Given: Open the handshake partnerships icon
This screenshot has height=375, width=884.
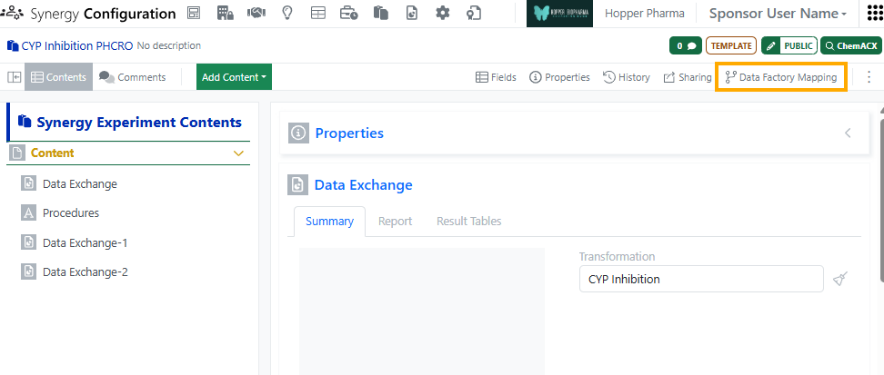Looking at the screenshot, I should pos(257,13).
